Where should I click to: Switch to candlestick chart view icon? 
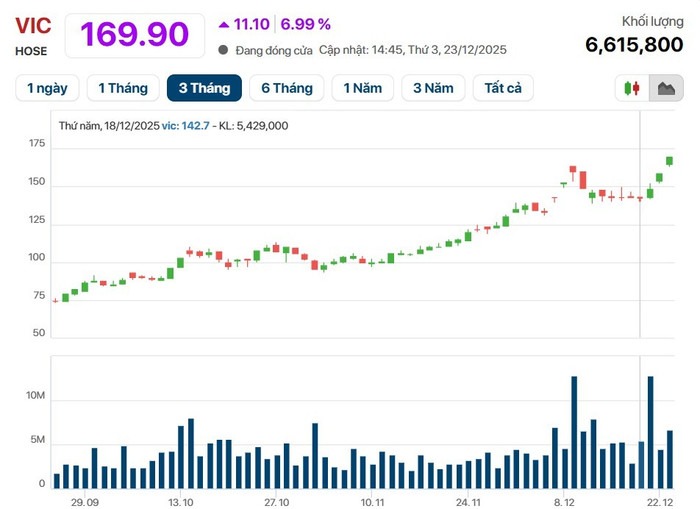(x=632, y=88)
